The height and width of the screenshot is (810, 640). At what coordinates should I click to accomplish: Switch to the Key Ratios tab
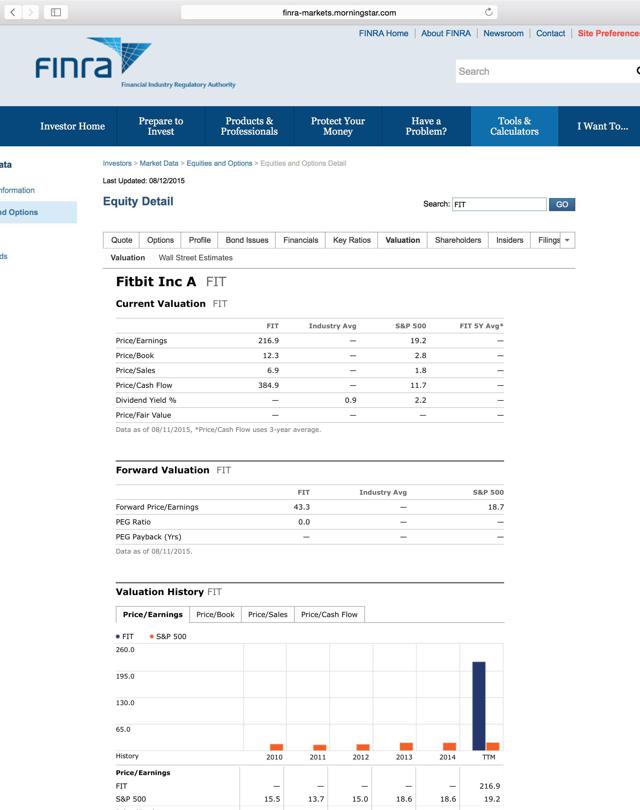(x=352, y=240)
